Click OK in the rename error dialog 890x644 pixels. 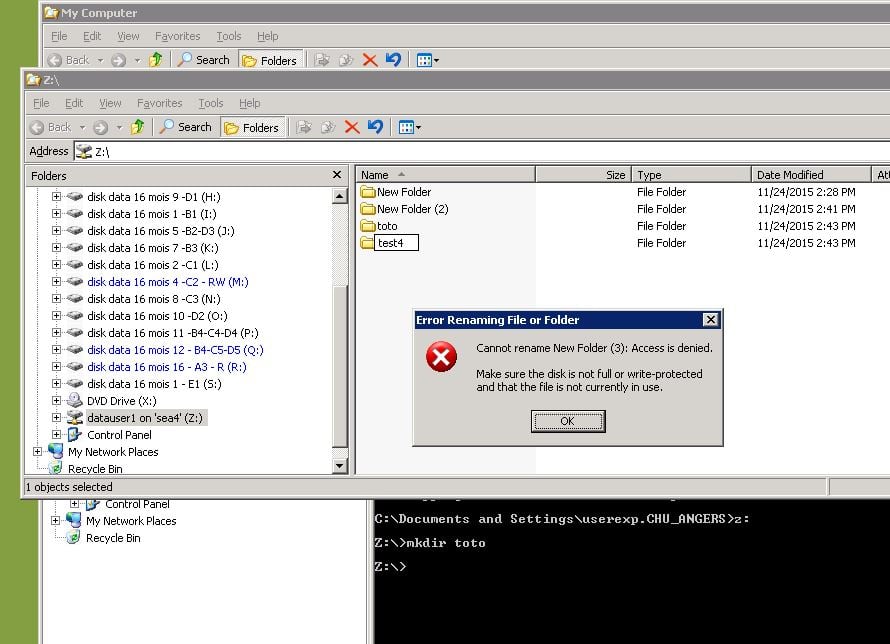[568, 421]
